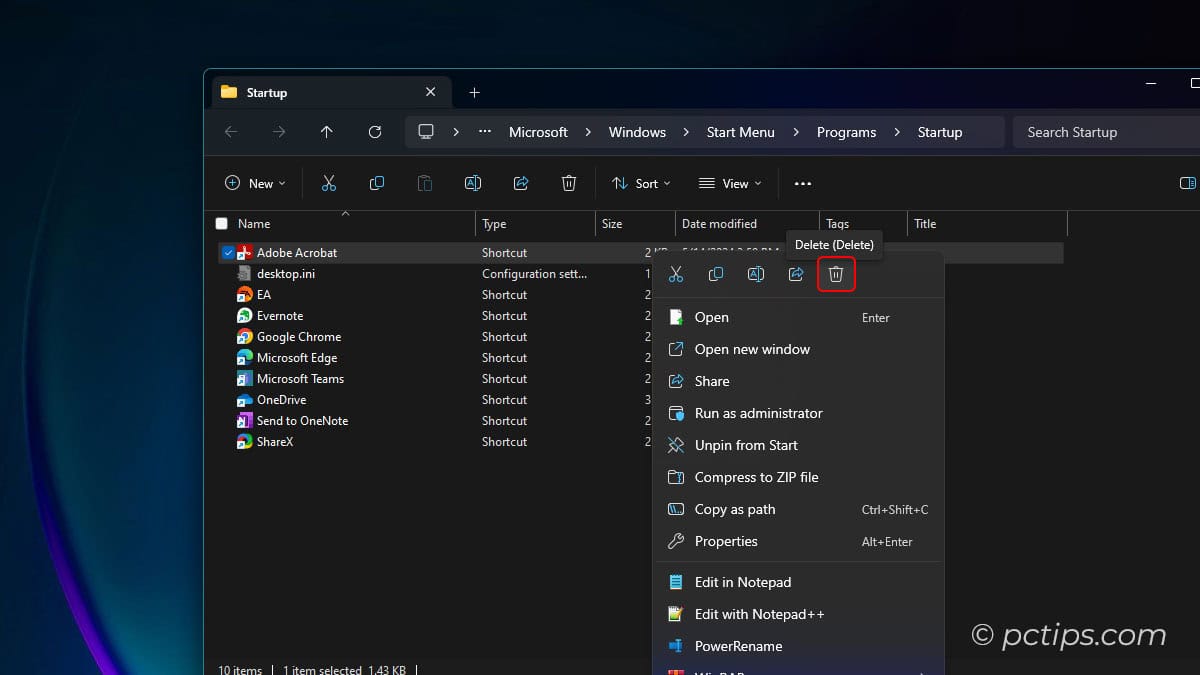
Task: Click the toolbar Delete trash icon
Action: (x=569, y=183)
